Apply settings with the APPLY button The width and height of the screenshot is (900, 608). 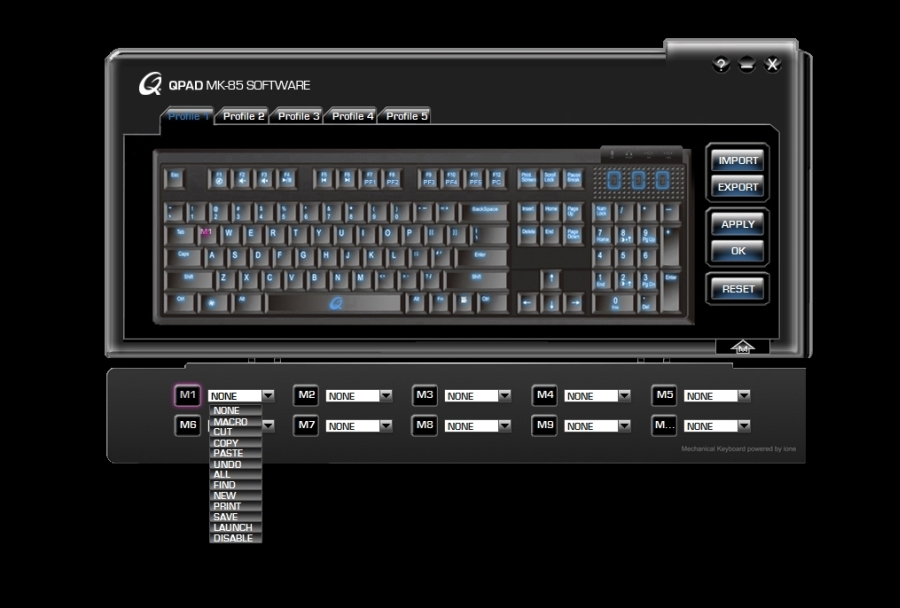pyautogui.click(x=738, y=224)
